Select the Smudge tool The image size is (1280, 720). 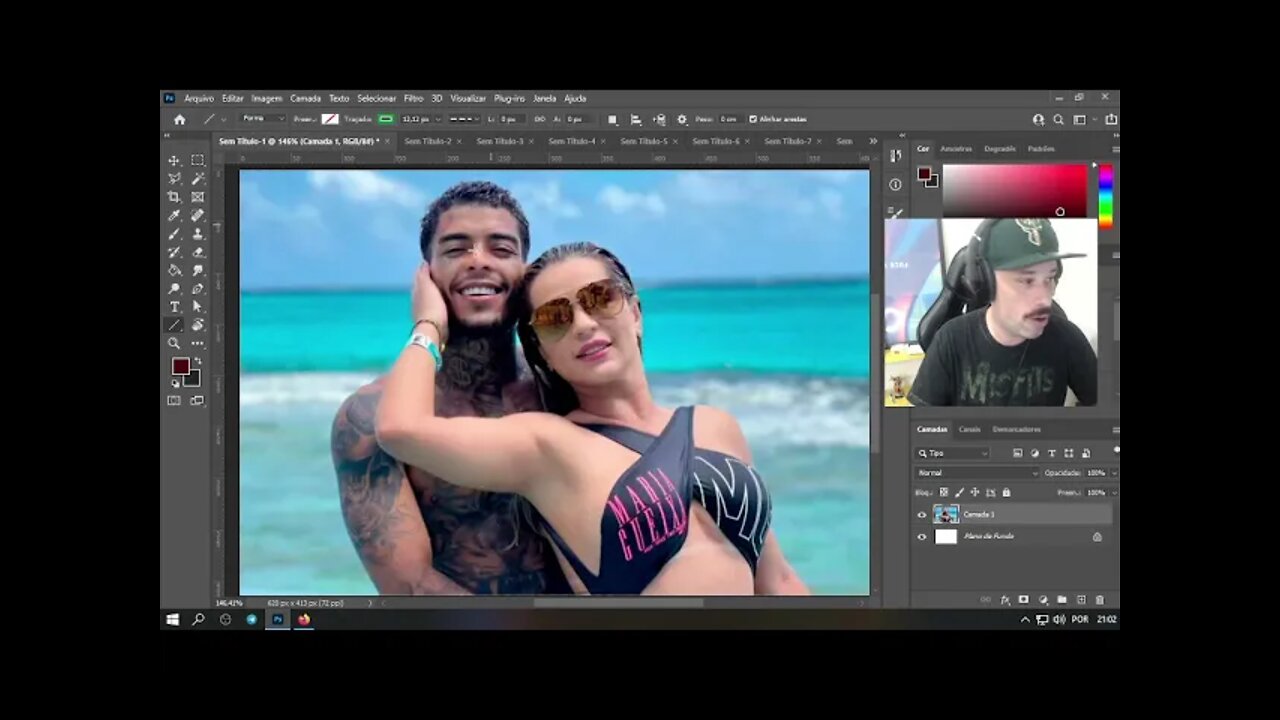[198, 270]
